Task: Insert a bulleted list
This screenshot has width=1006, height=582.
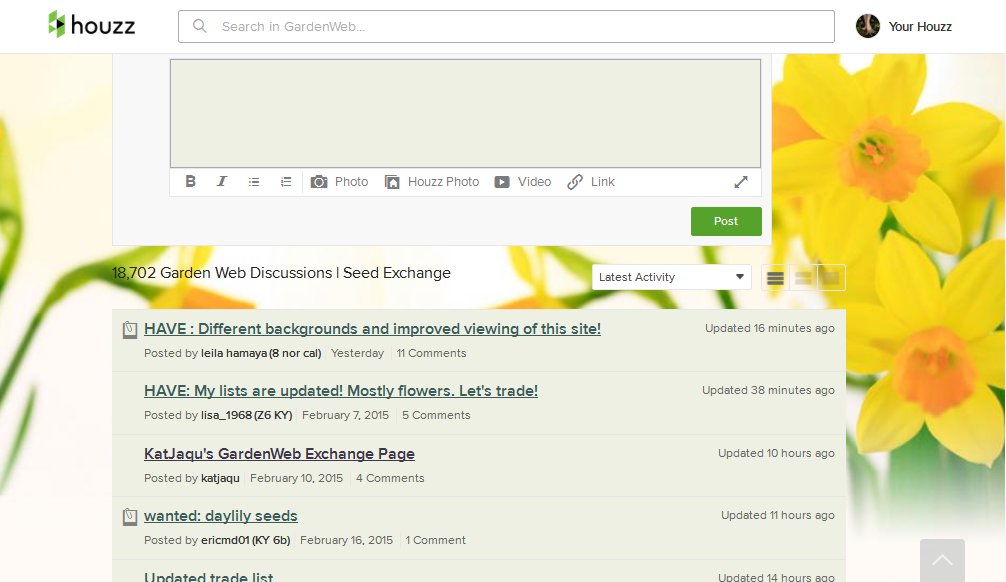Action: (254, 182)
